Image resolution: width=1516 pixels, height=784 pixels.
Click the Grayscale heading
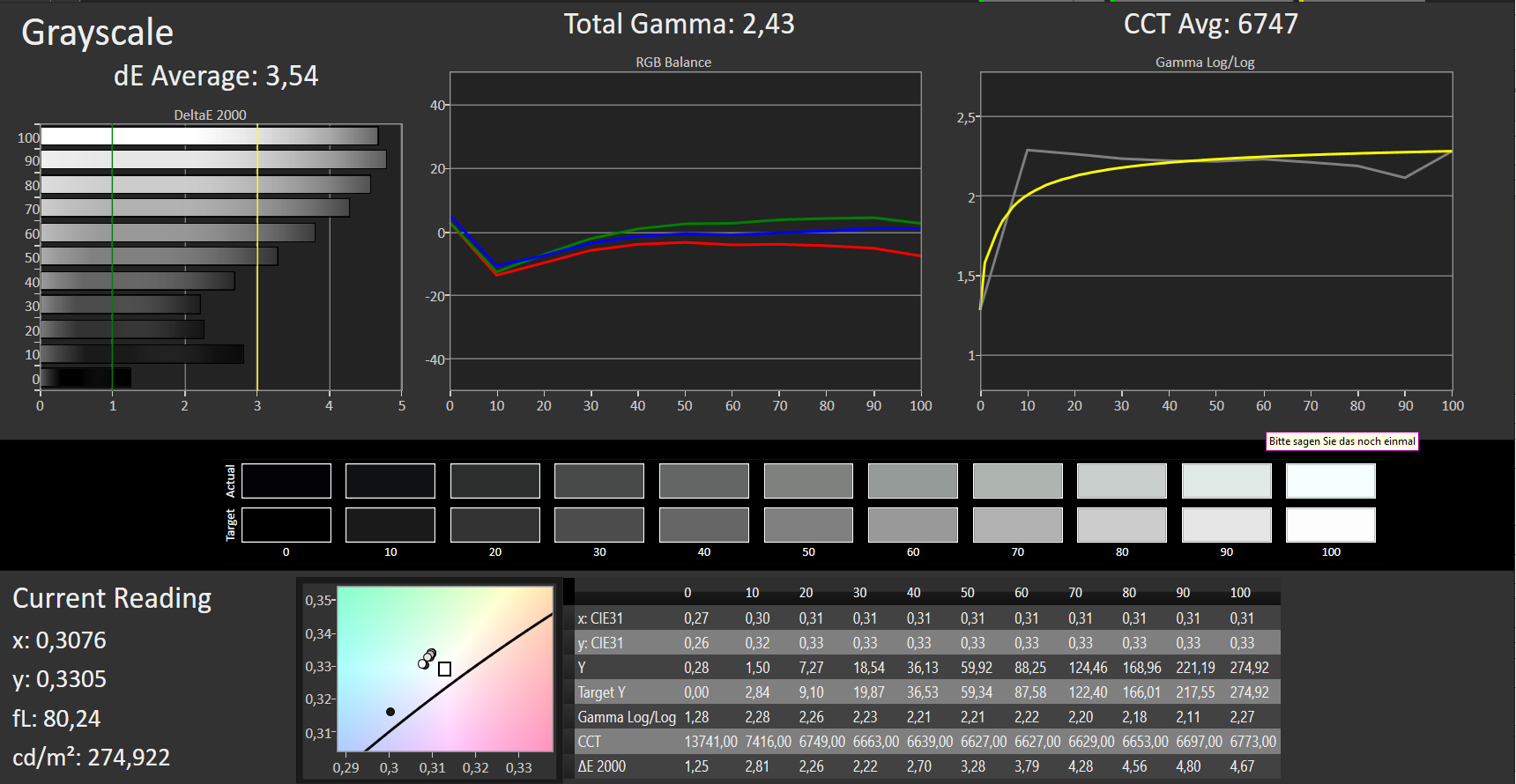click(97, 33)
